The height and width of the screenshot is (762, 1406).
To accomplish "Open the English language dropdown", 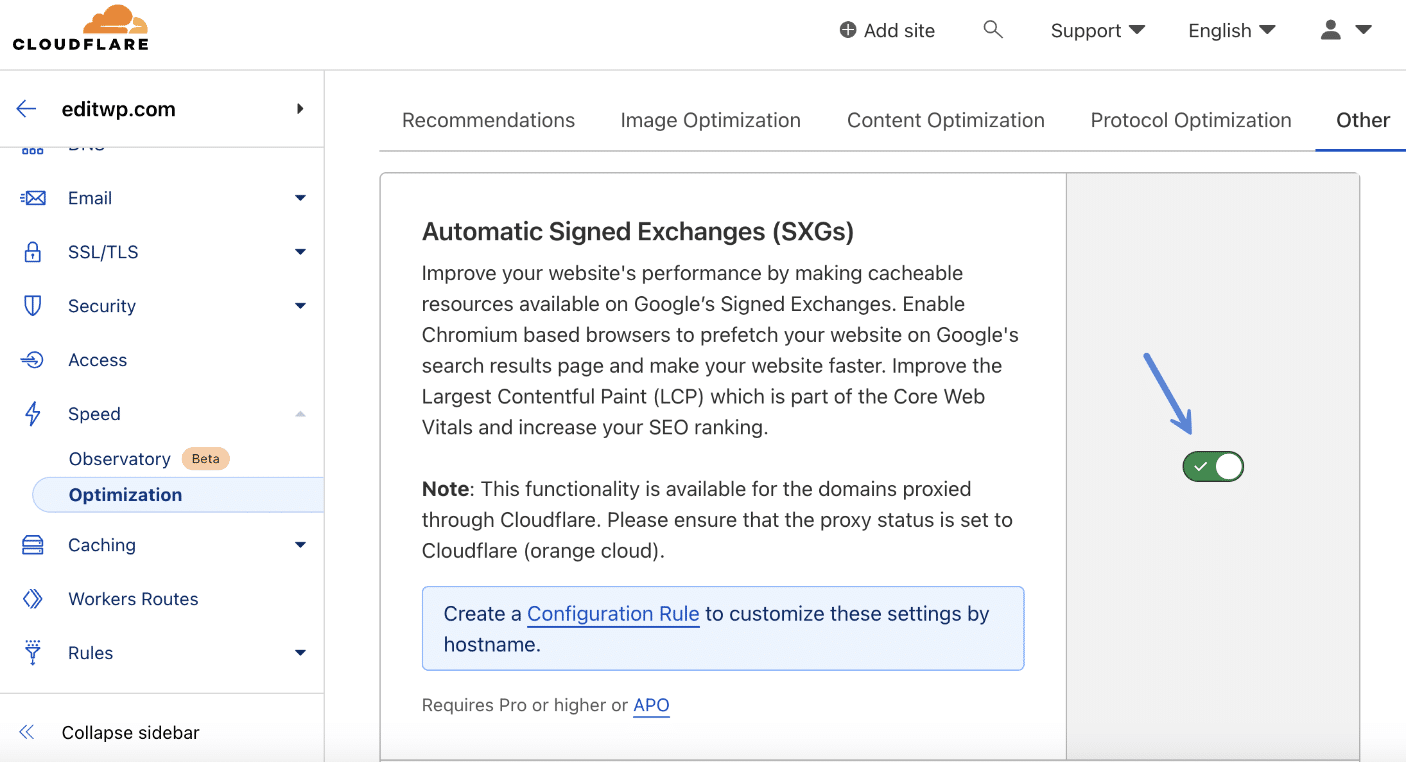I will point(1231,30).
